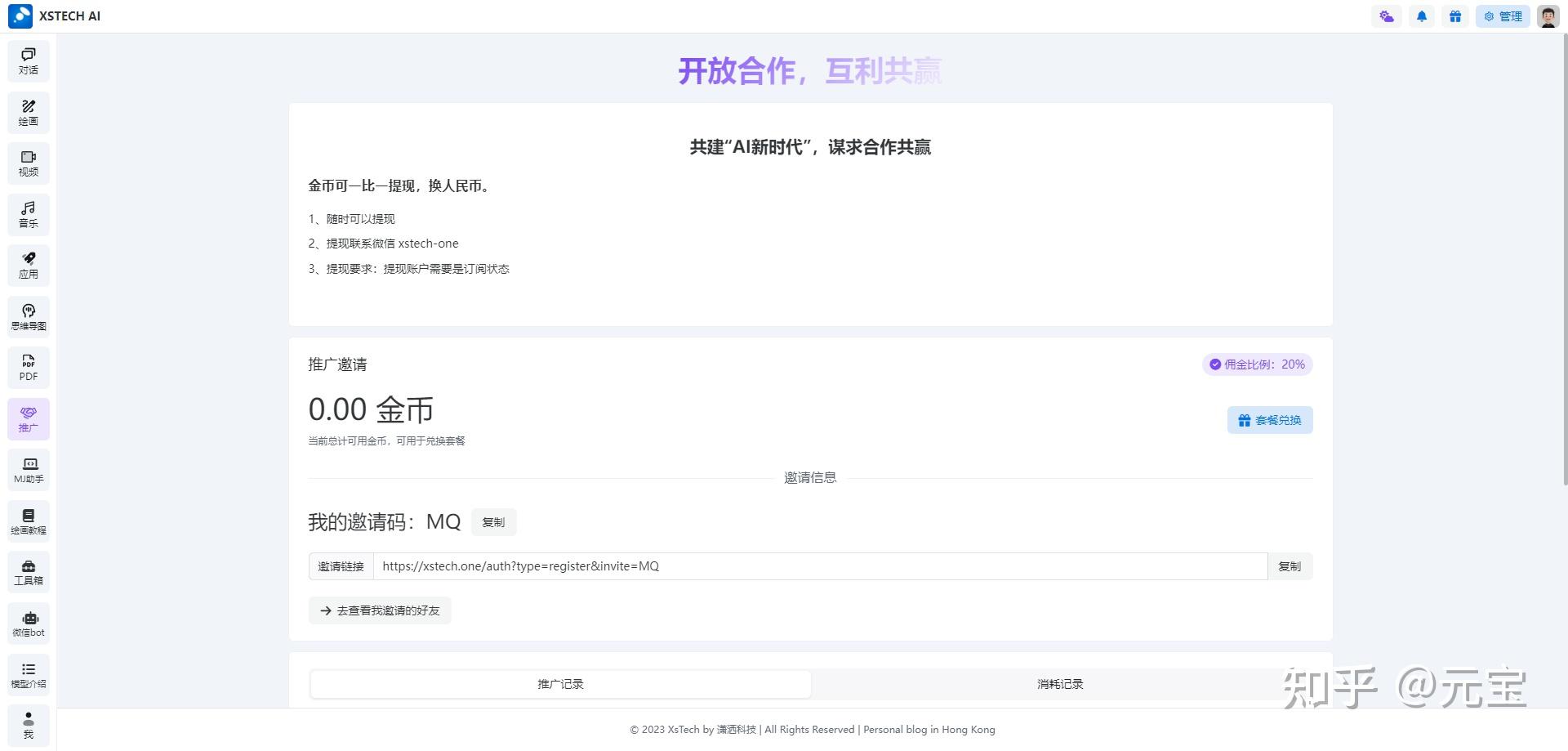Open the 微信bot section in sidebar

click(x=28, y=623)
